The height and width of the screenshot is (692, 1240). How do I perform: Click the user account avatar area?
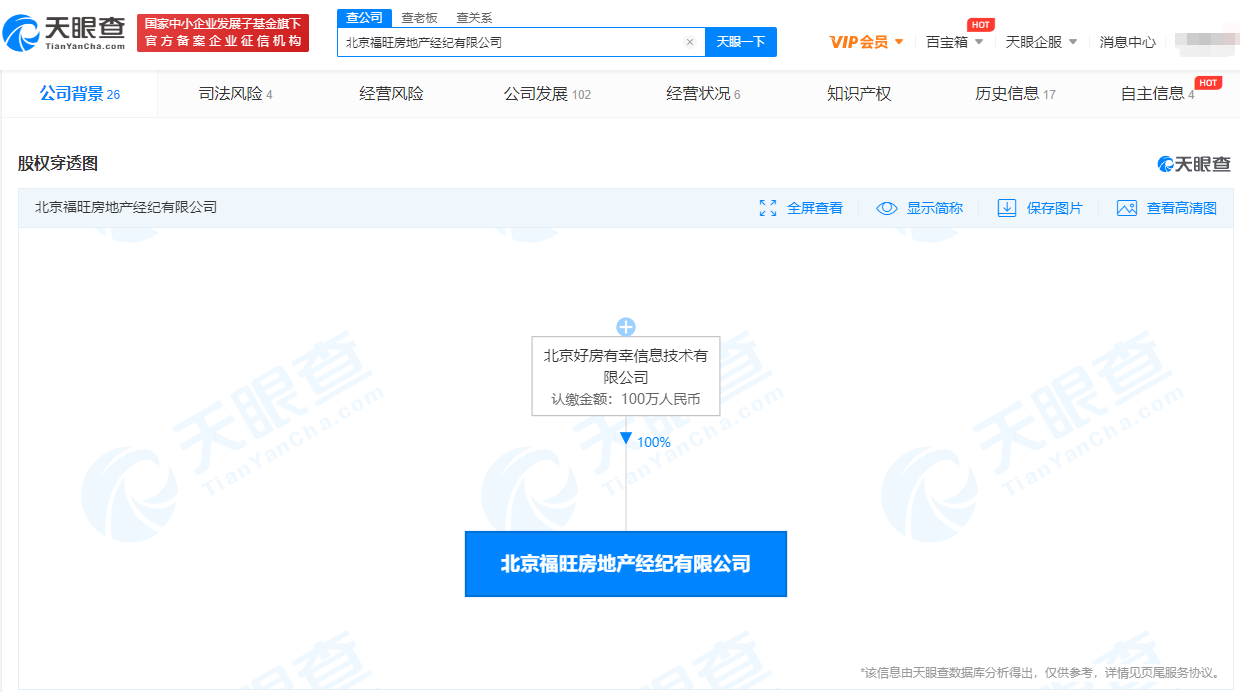(1206, 42)
